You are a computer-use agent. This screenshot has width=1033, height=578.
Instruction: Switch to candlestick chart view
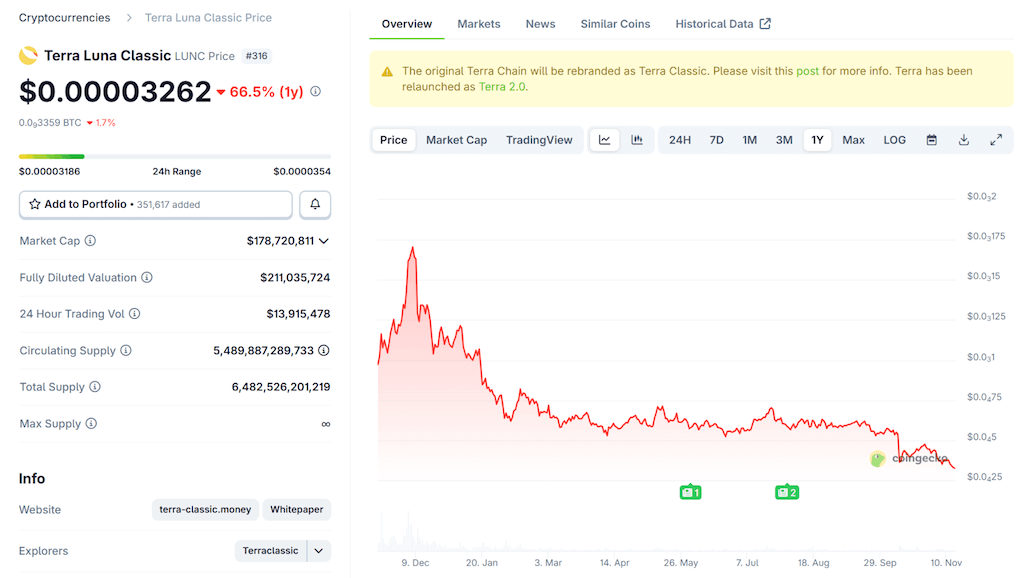(x=637, y=140)
